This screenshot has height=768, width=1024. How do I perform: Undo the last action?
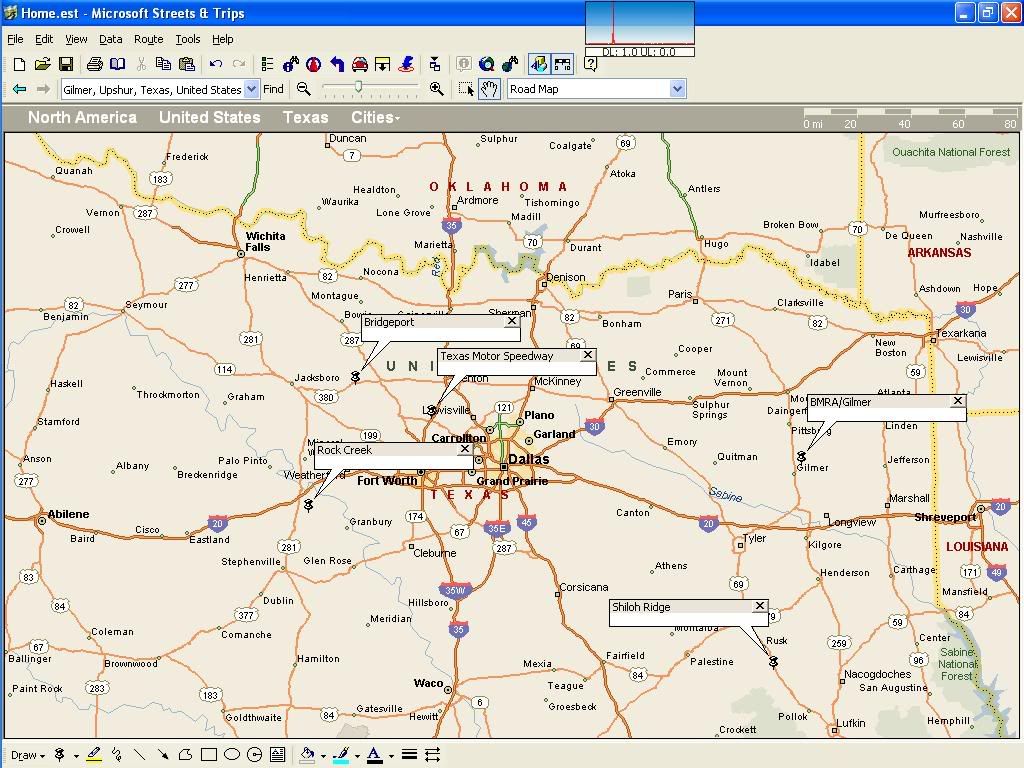tap(216, 64)
